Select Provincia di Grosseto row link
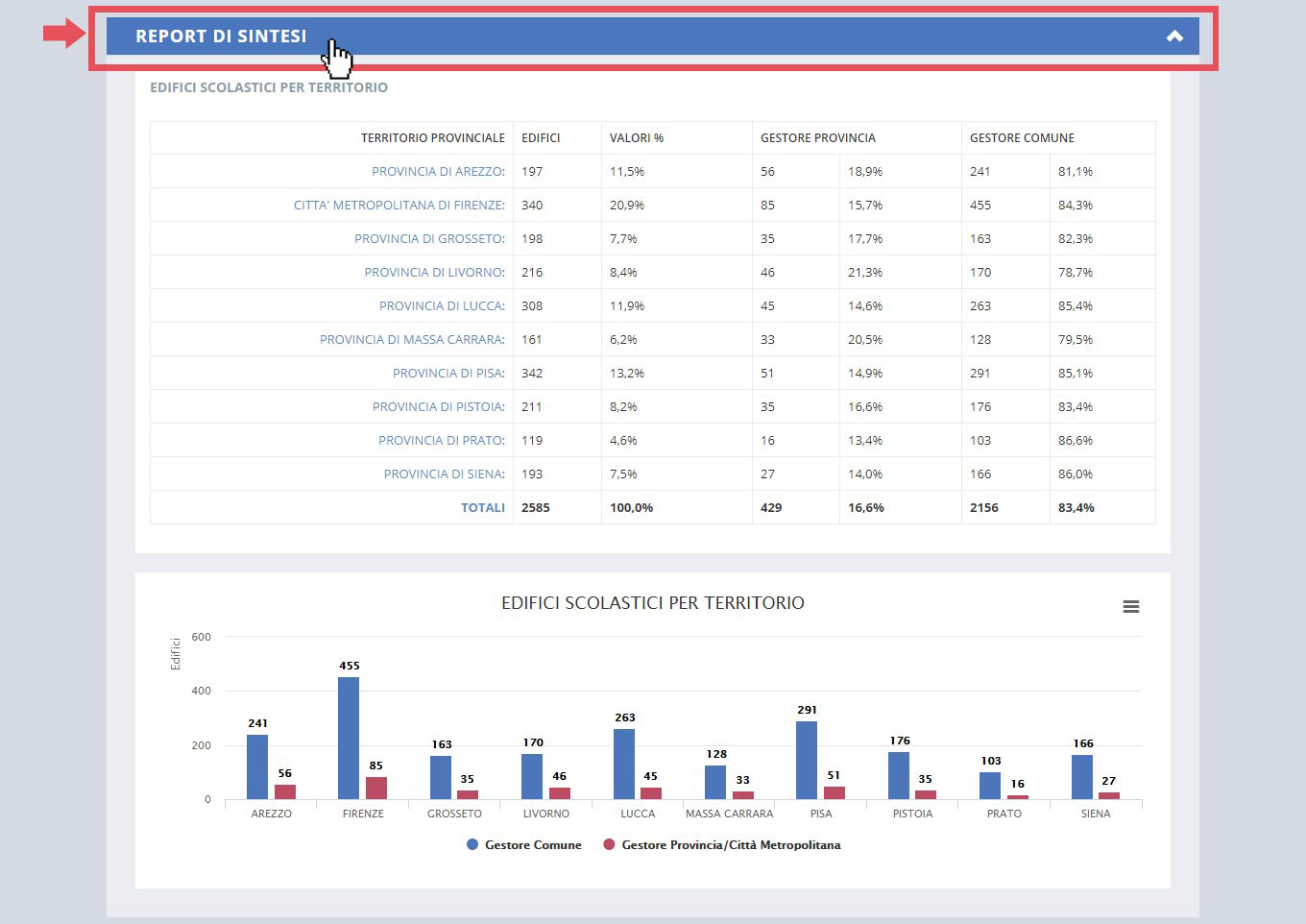Viewport: 1306px width, 924px height. coord(429,239)
